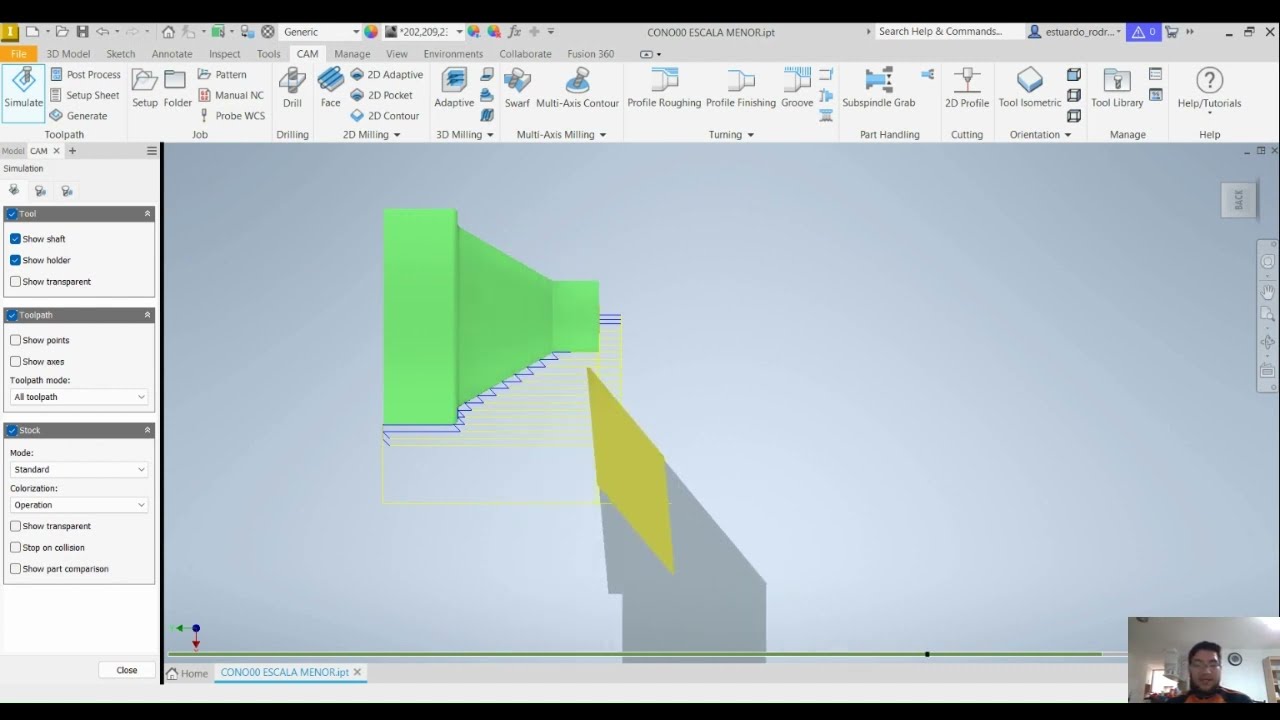Select the 3D Adaptive operation
The height and width of the screenshot is (720, 1280).
pos(454,90)
